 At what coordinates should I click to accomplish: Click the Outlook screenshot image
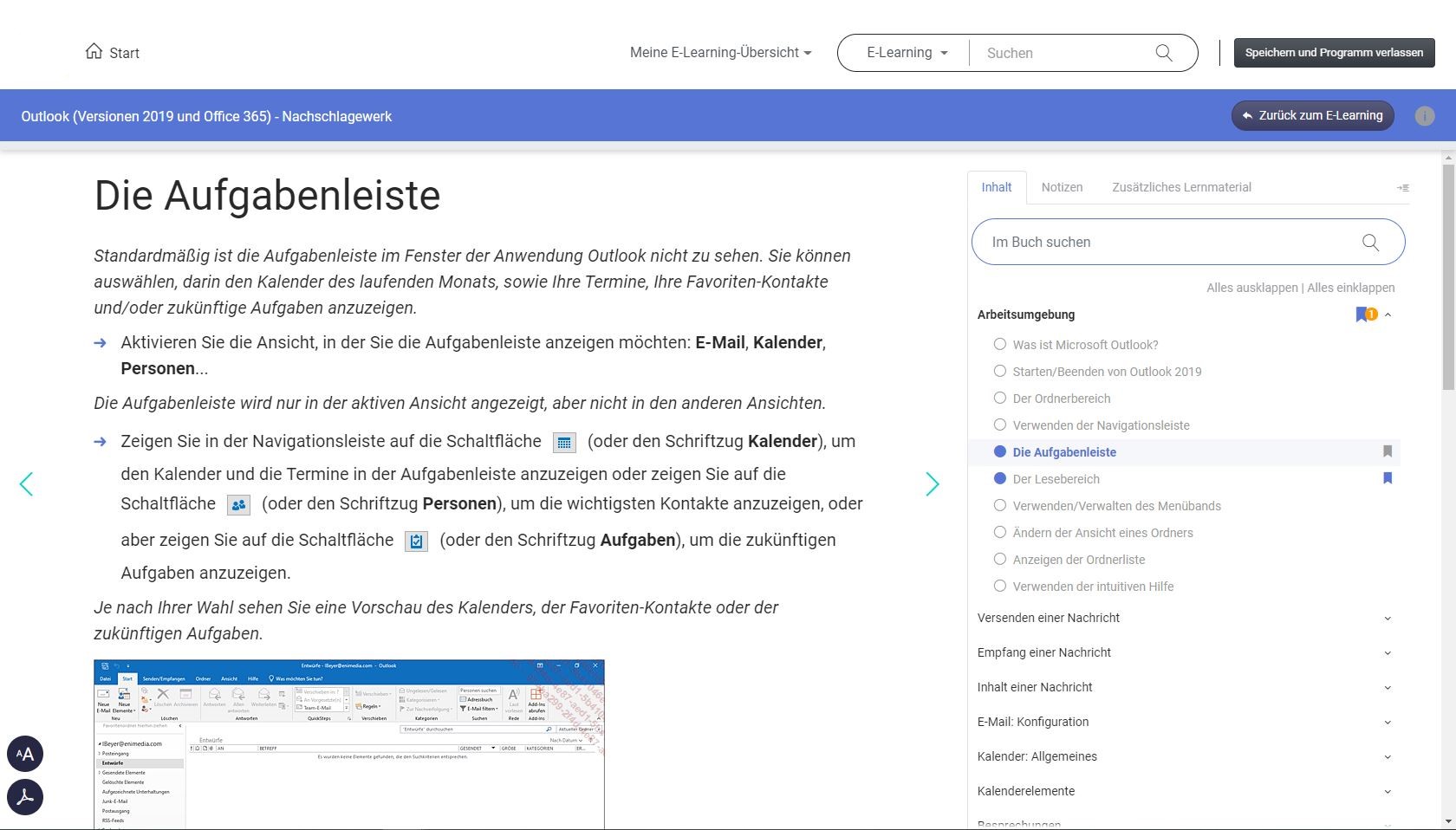348,744
